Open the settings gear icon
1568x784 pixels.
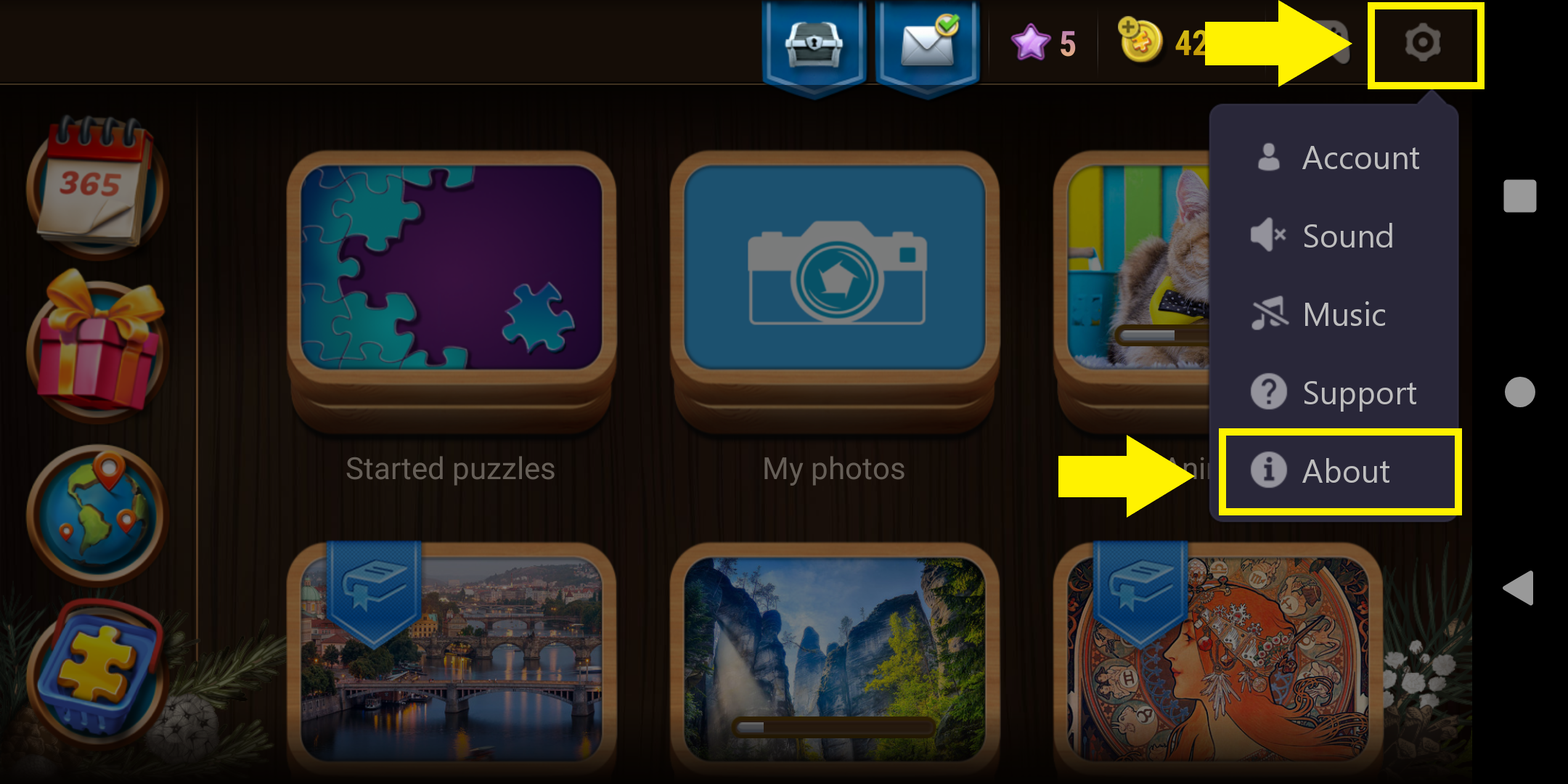[x=1423, y=42]
